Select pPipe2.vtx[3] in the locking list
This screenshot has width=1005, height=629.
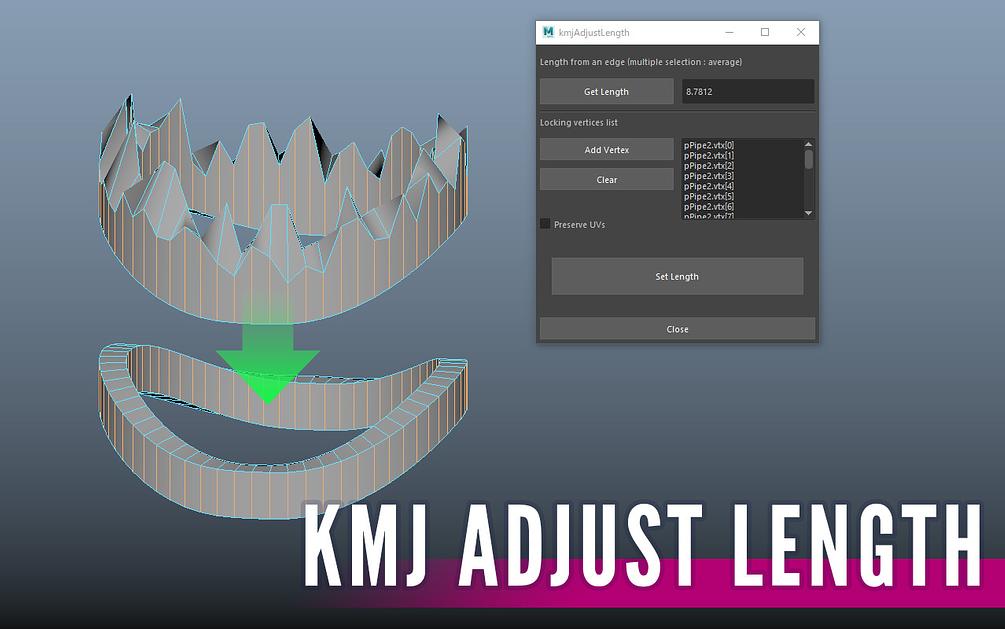(710, 177)
